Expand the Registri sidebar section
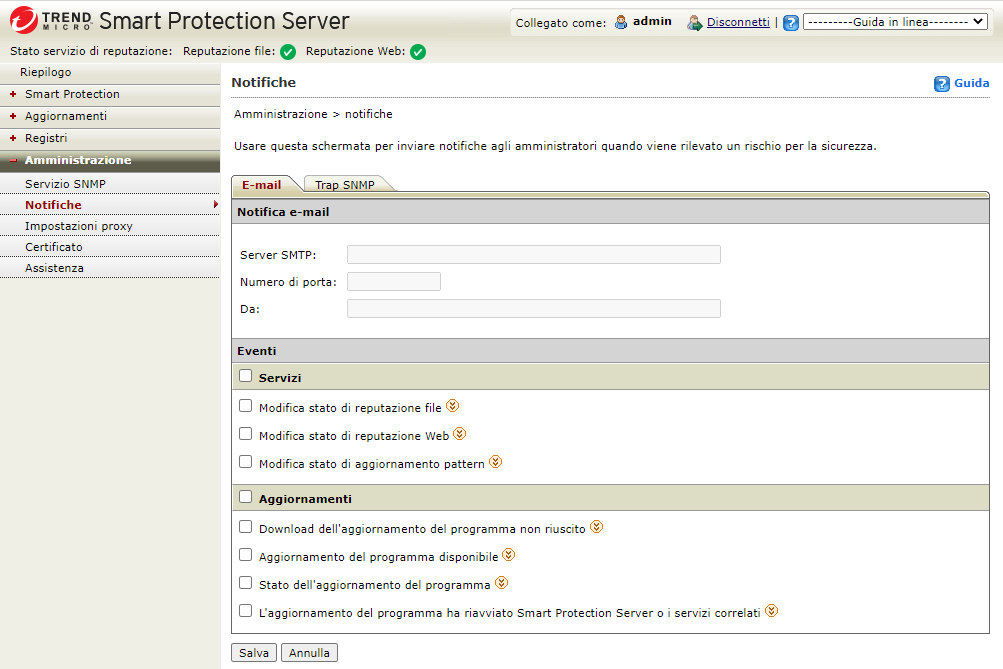The image size is (1003, 669). pyautogui.click(x=46, y=138)
